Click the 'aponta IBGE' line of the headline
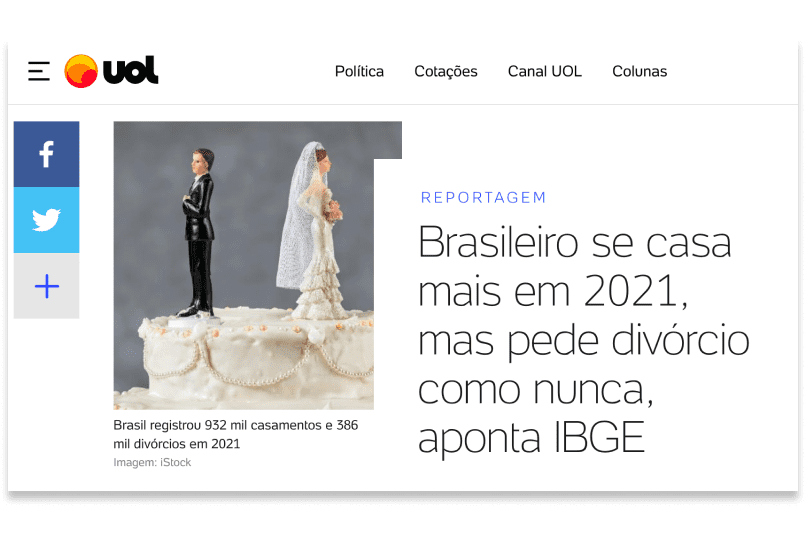This screenshot has width=806, height=545. (x=531, y=437)
